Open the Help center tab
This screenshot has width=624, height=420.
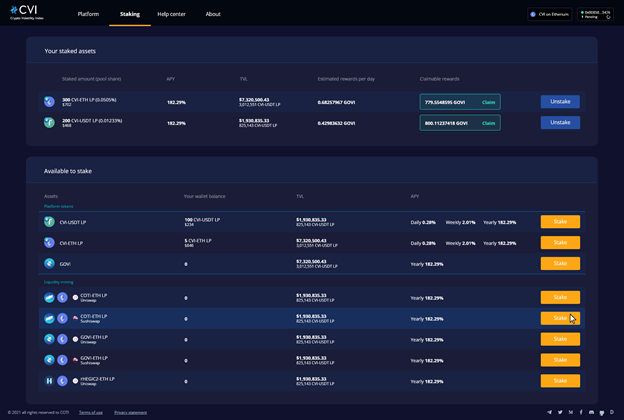[171, 14]
